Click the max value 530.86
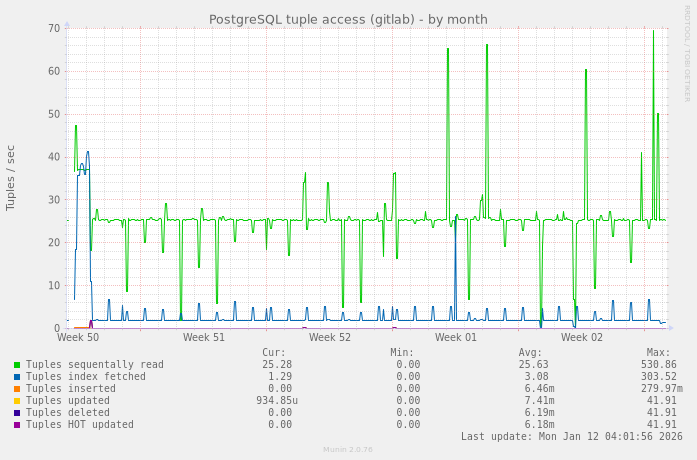 coord(659,364)
